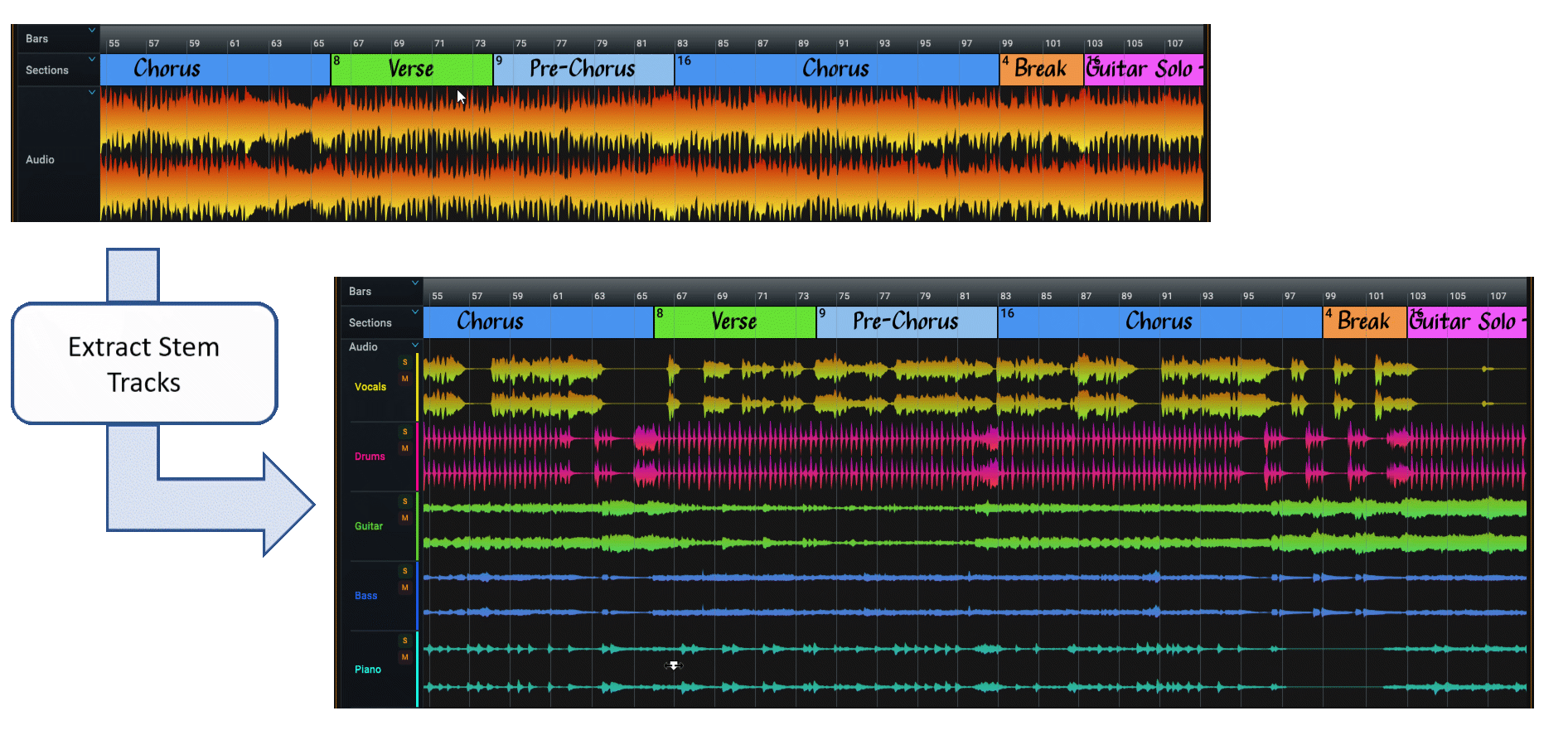1568x735 pixels.
Task: Click the Guitar track label
Action: (369, 526)
